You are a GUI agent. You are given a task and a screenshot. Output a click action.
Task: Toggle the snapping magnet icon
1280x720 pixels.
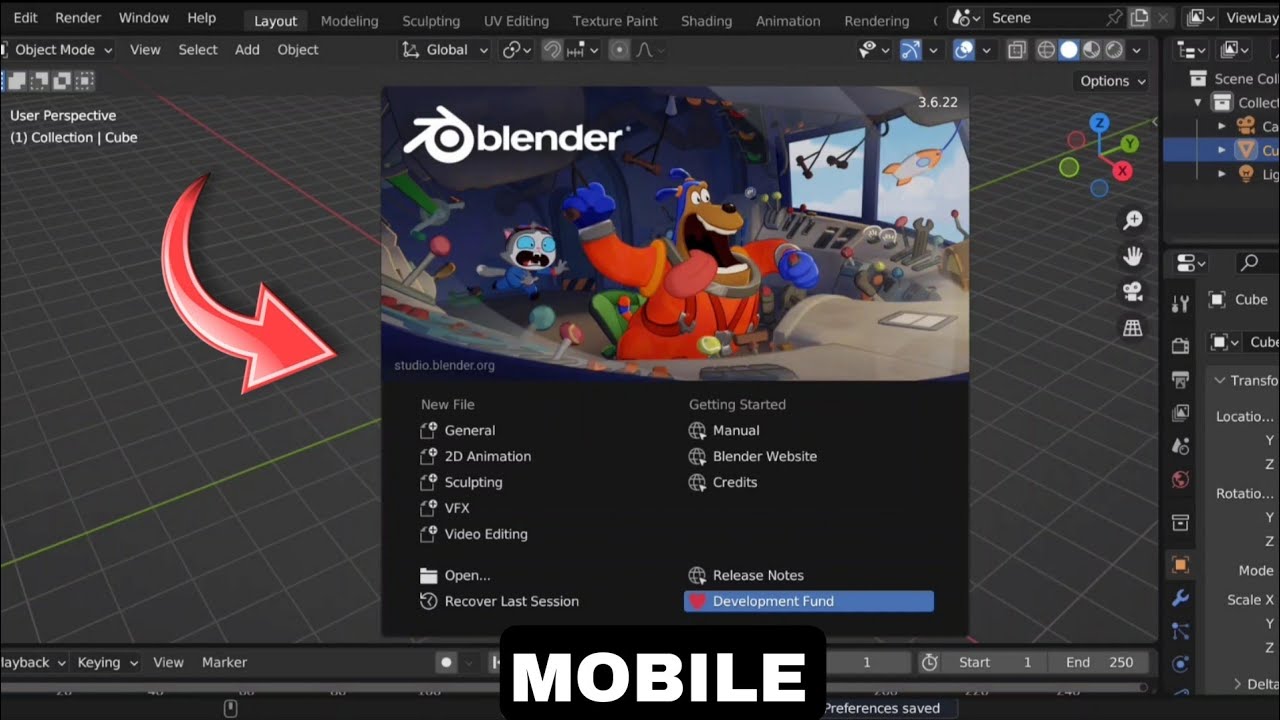552,50
